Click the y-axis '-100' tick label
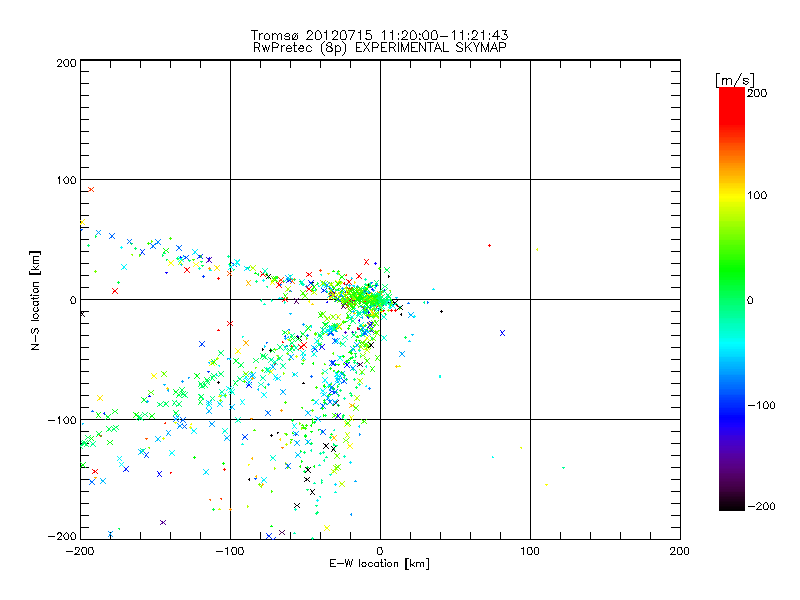The width and height of the screenshot is (800, 600). [x=62, y=420]
